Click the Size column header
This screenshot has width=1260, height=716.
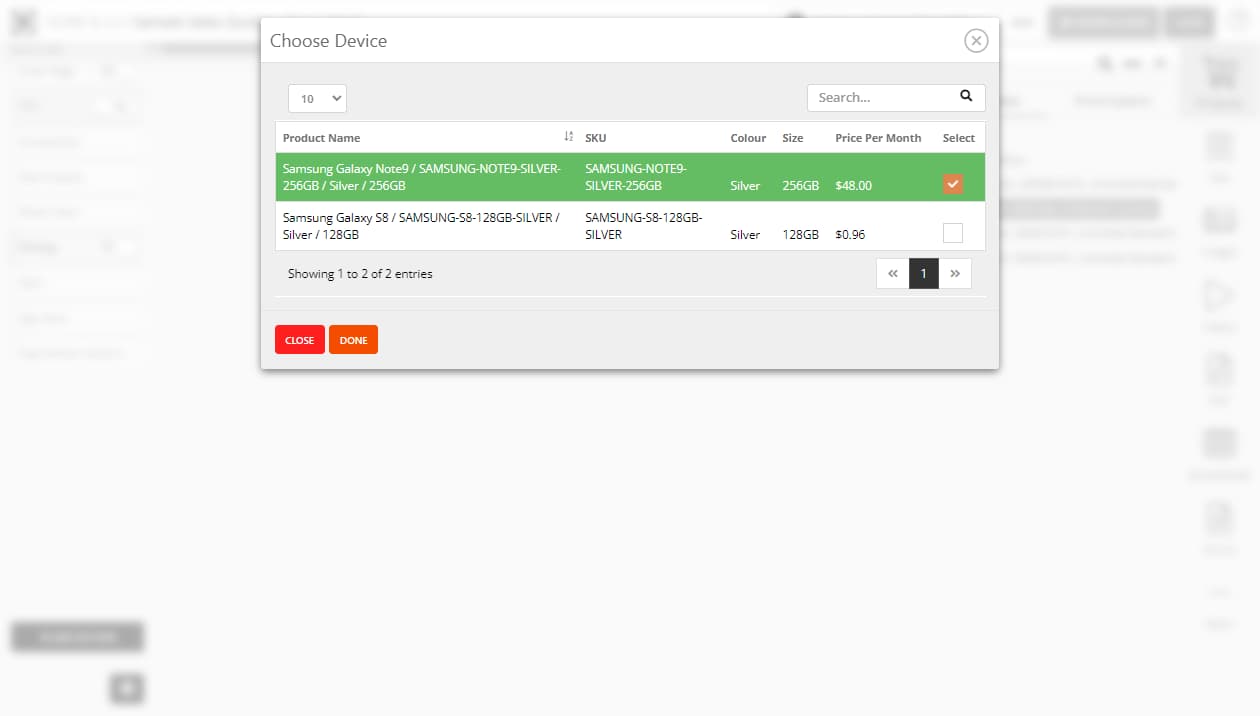point(792,138)
